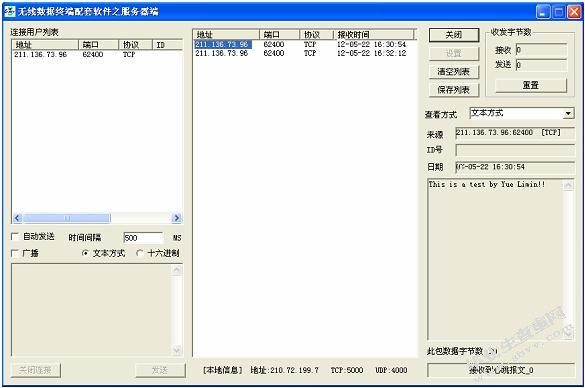Click inside the send message text area
This screenshot has width=585, height=388.
[91, 310]
